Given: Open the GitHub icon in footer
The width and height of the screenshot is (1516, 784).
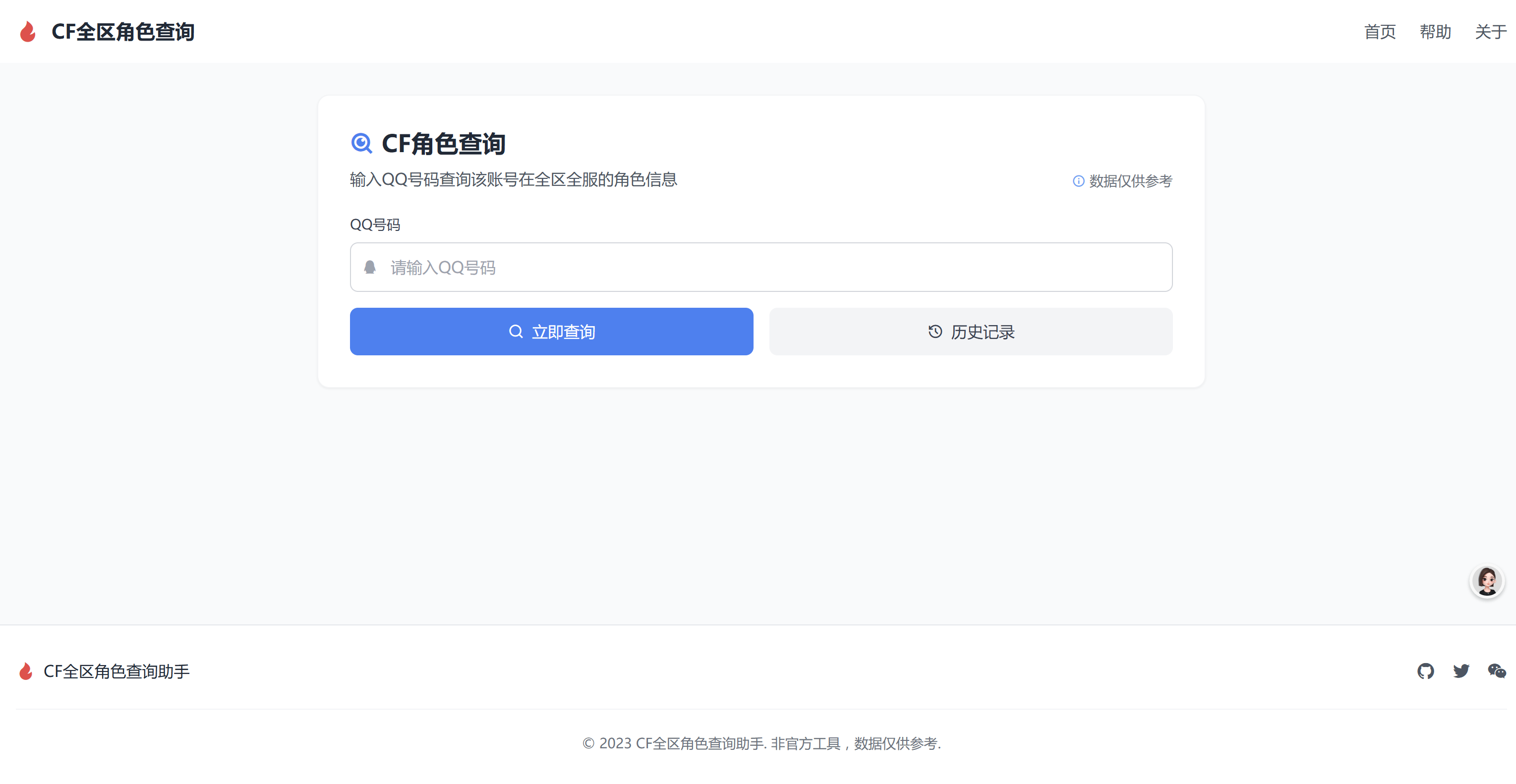Looking at the screenshot, I should tap(1425, 671).
